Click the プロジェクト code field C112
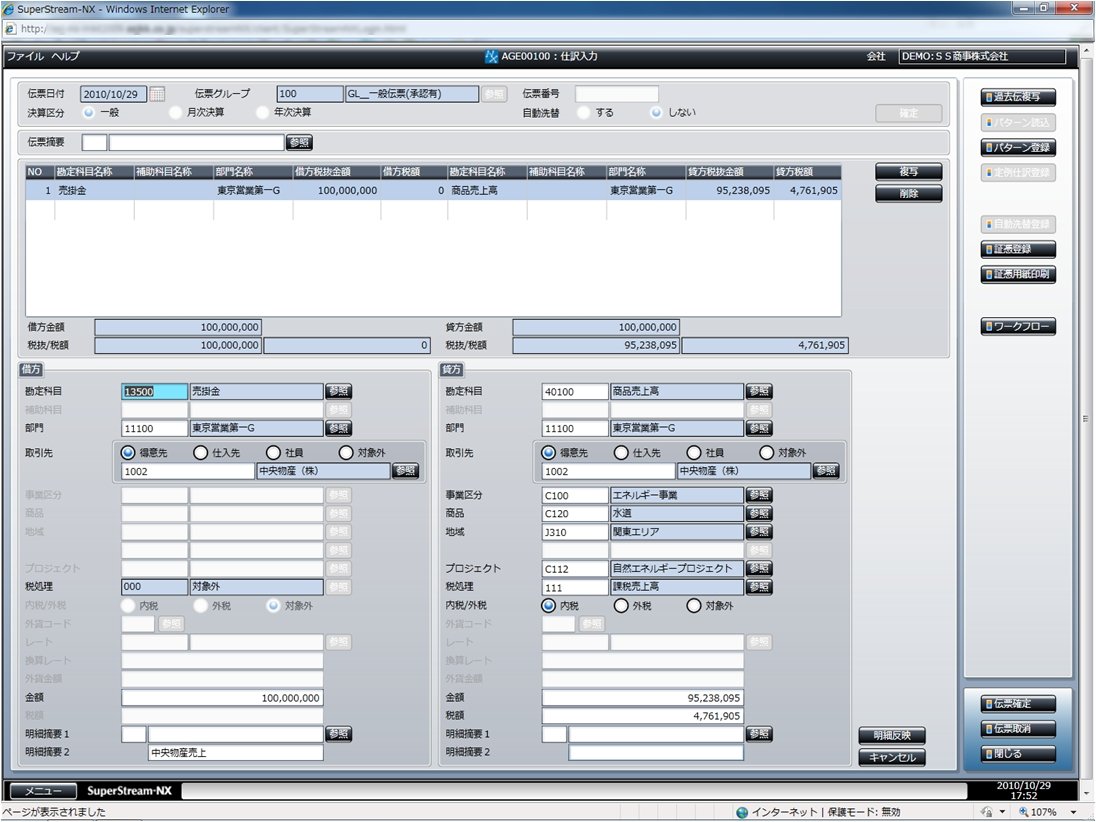1096x822 pixels. pos(575,569)
